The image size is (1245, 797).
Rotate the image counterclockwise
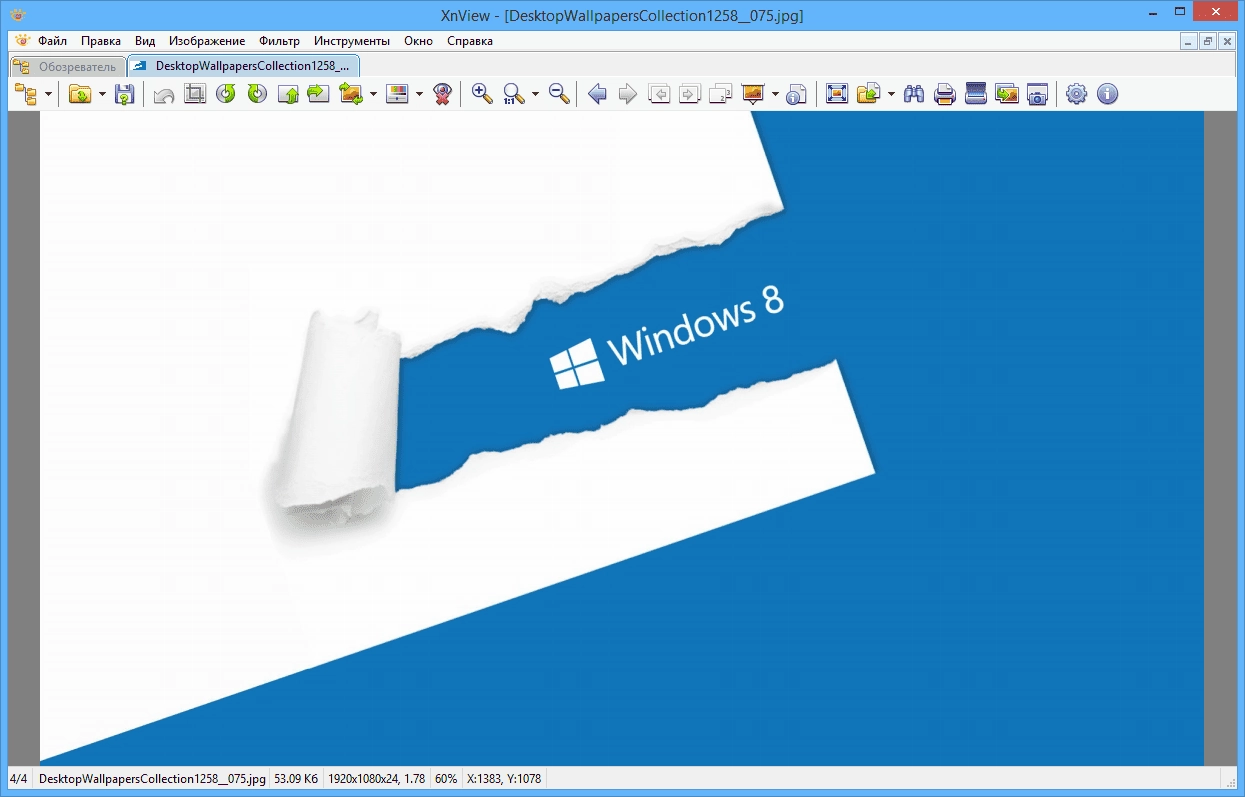coord(226,94)
